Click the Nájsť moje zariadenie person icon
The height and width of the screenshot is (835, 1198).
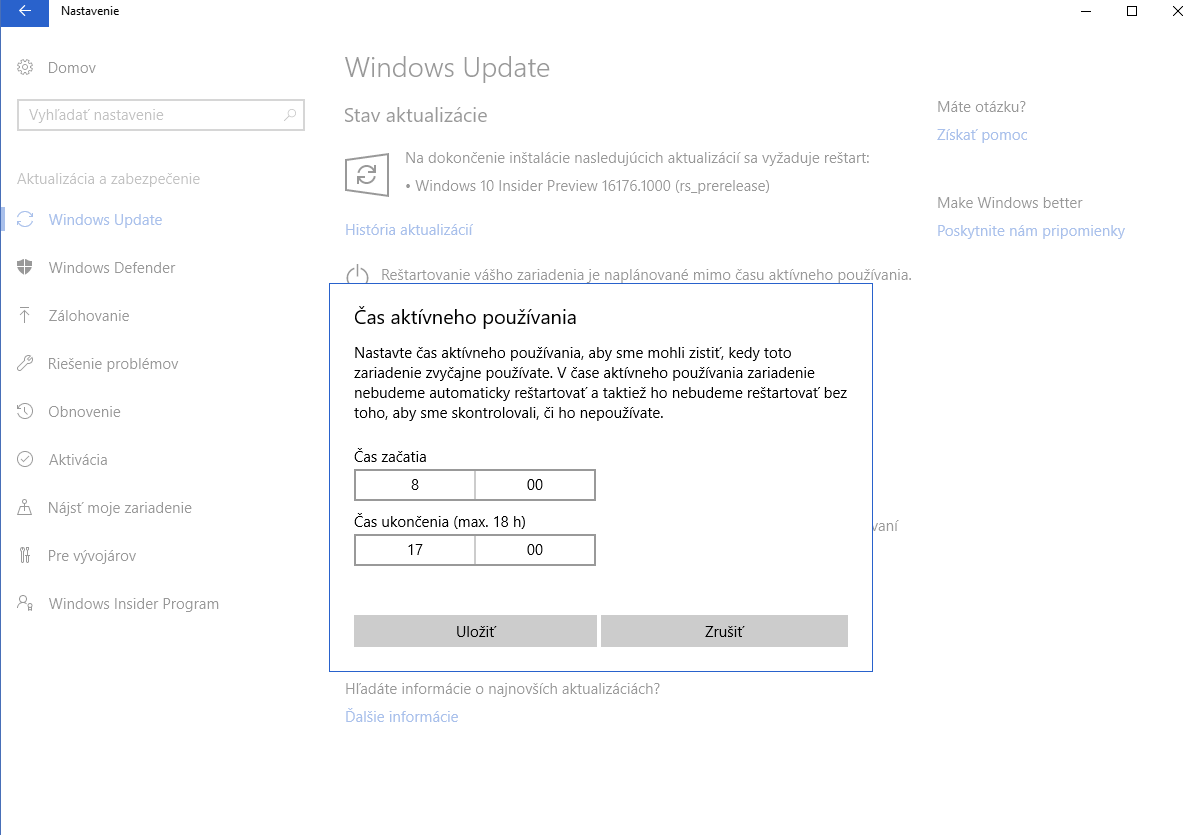click(x=25, y=507)
